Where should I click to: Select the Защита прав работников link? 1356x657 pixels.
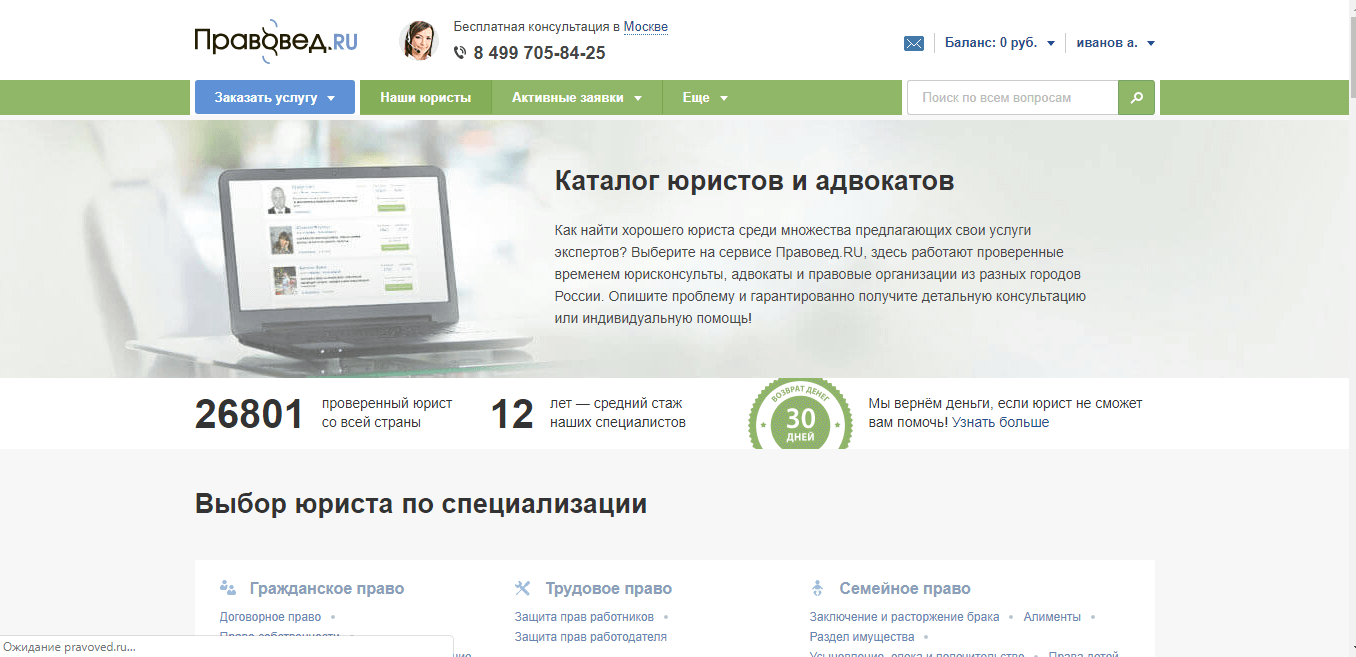584,617
